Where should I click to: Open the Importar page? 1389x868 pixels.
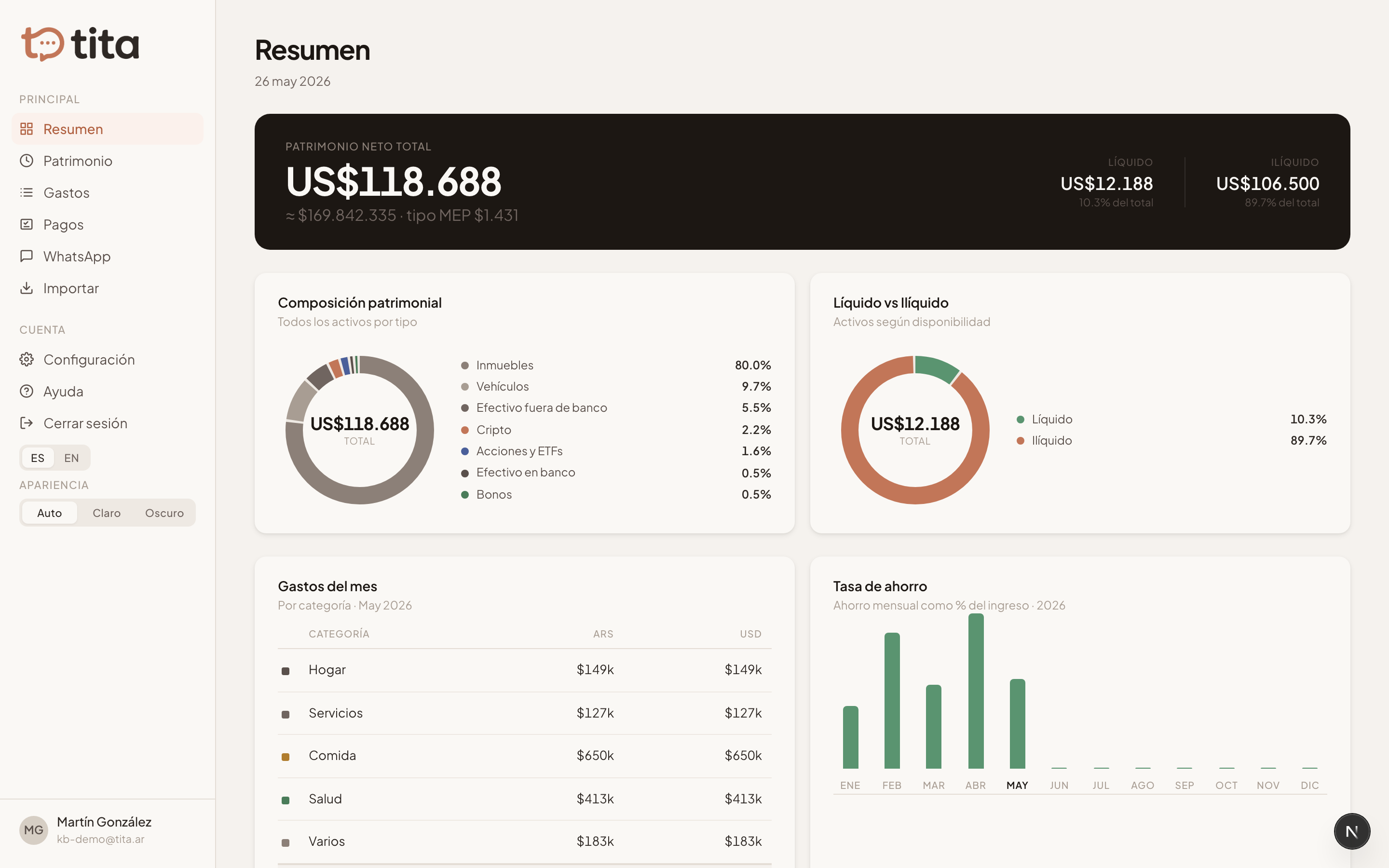(108, 288)
